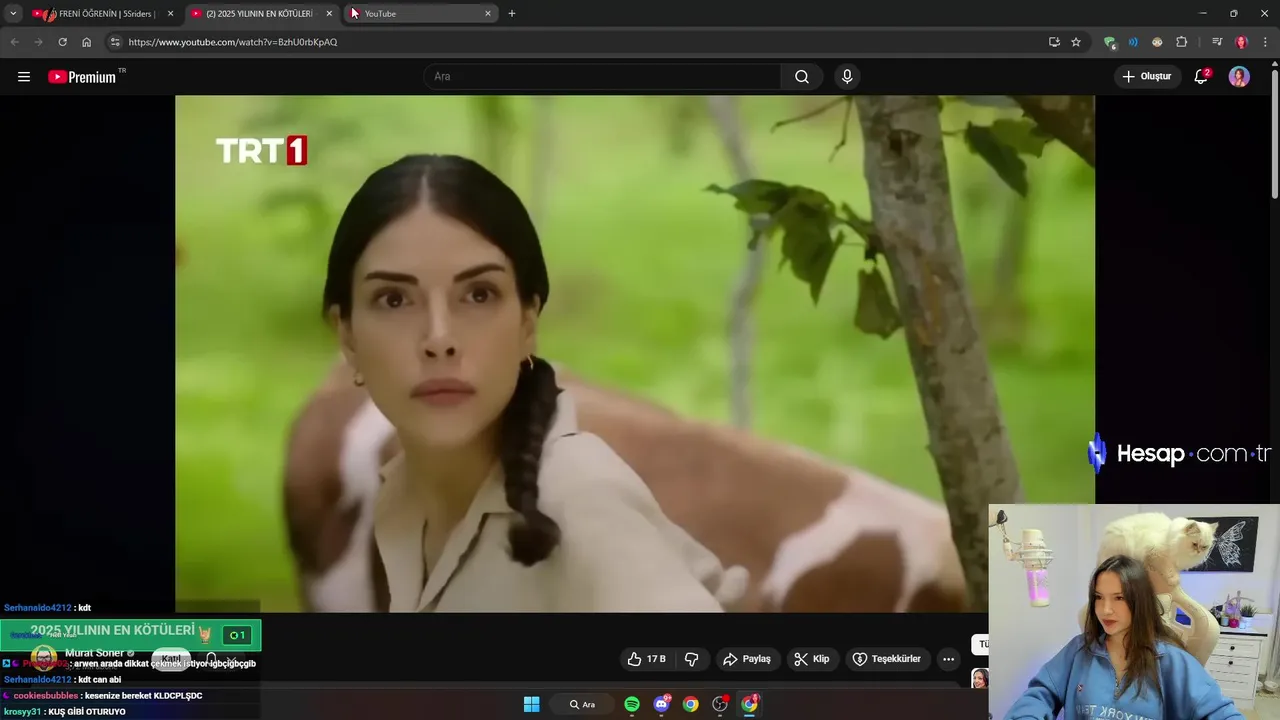Switch to the 'YouTube' browser tab
1280x720 pixels.
tap(420, 14)
